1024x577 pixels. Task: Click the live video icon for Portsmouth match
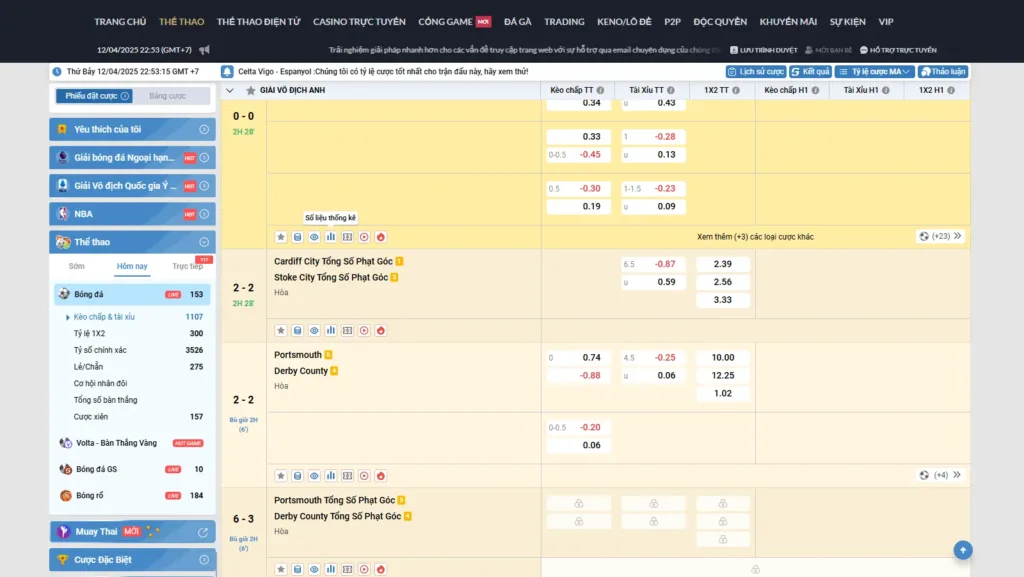(x=364, y=476)
